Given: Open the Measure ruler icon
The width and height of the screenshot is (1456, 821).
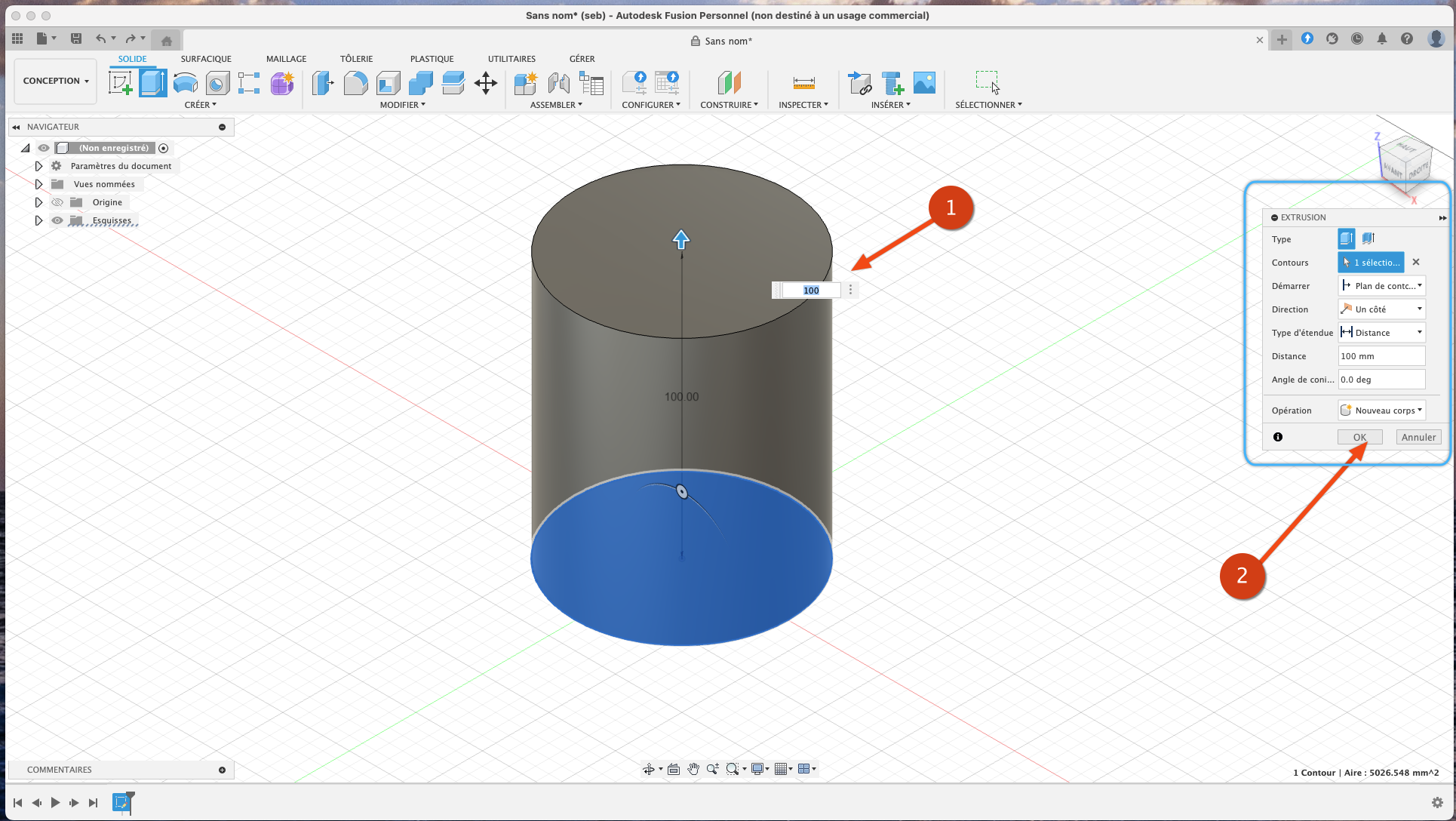Looking at the screenshot, I should tap(803, 83).
